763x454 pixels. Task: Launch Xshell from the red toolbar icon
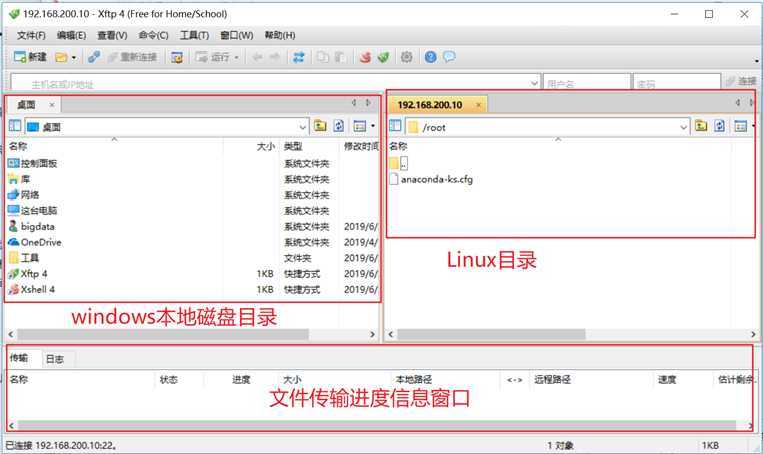click(365, 57)
